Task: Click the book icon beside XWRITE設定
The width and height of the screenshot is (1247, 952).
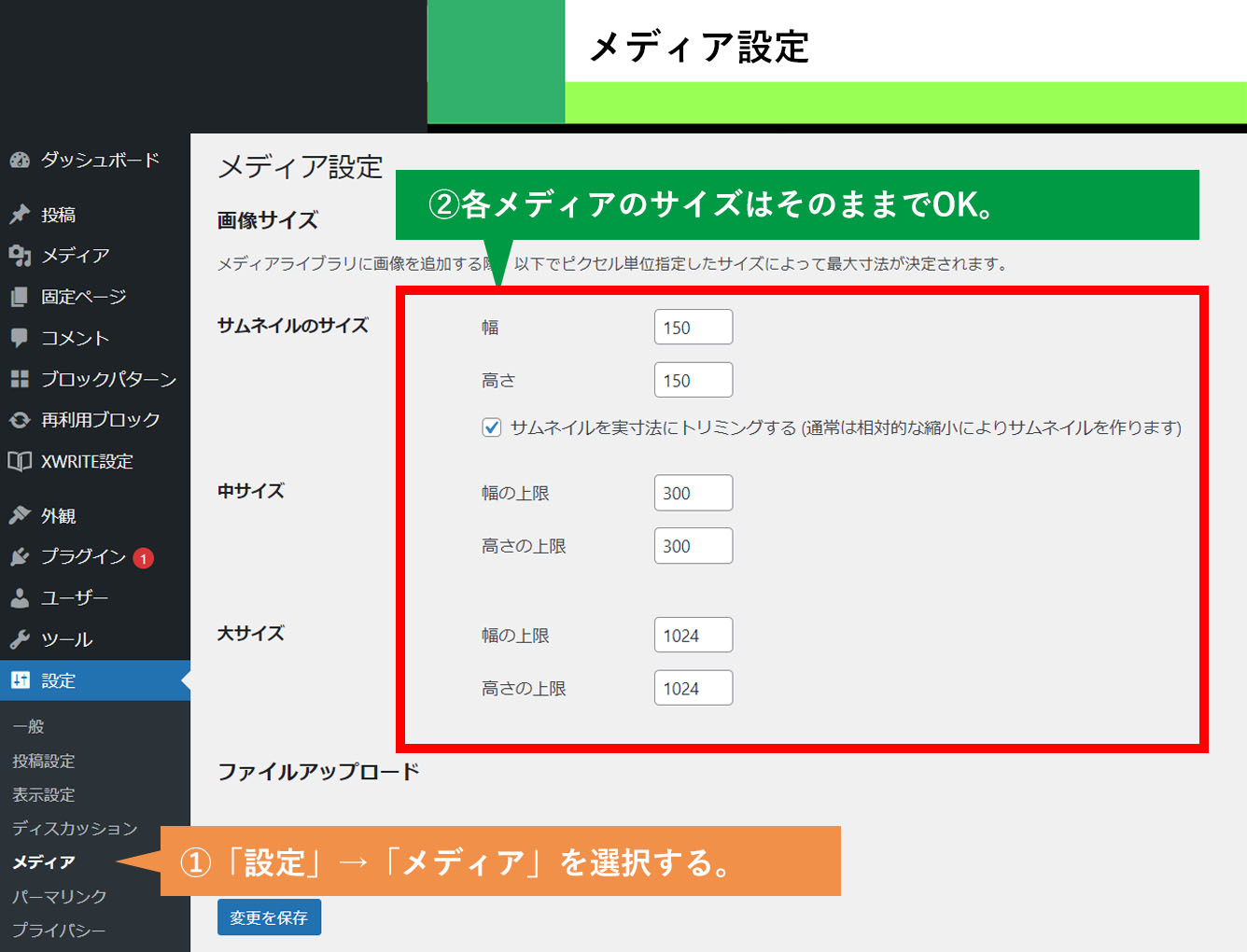Action: (x=20, y=461)
